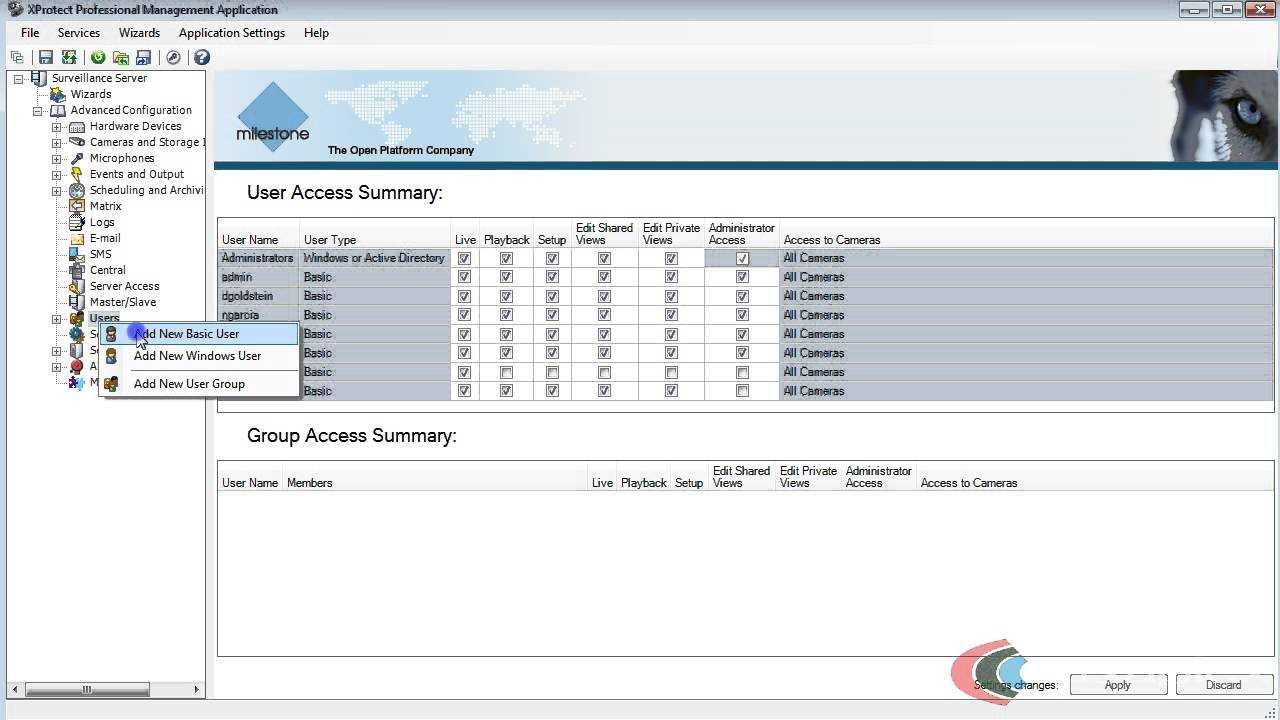Open the SMS node icon
Viewport: 1280px width, 720px height.
click(x=77, y=254)
